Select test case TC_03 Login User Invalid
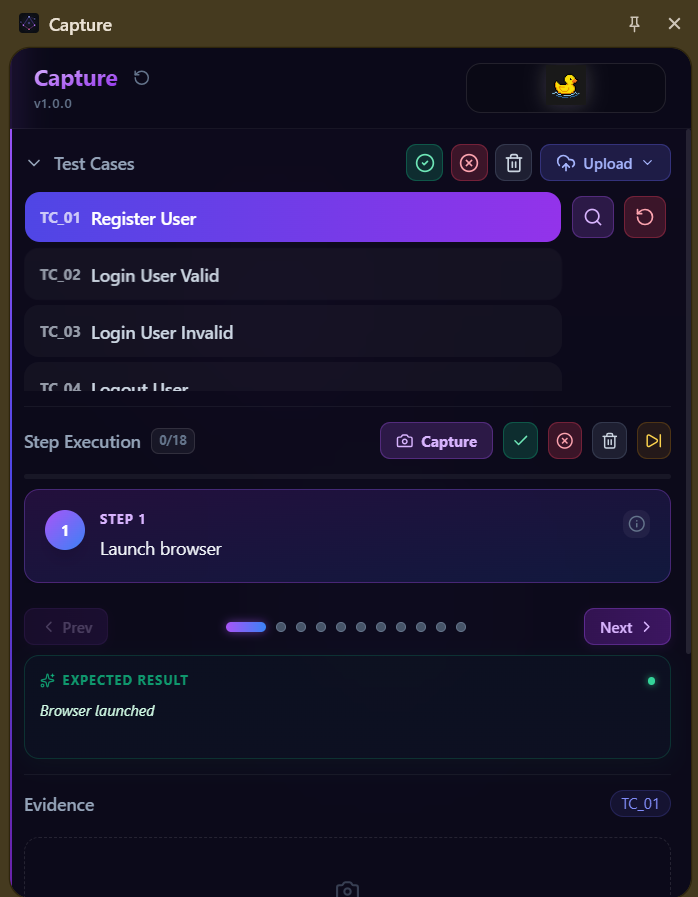The image size is (698, 897). click(x=293, y=332)
